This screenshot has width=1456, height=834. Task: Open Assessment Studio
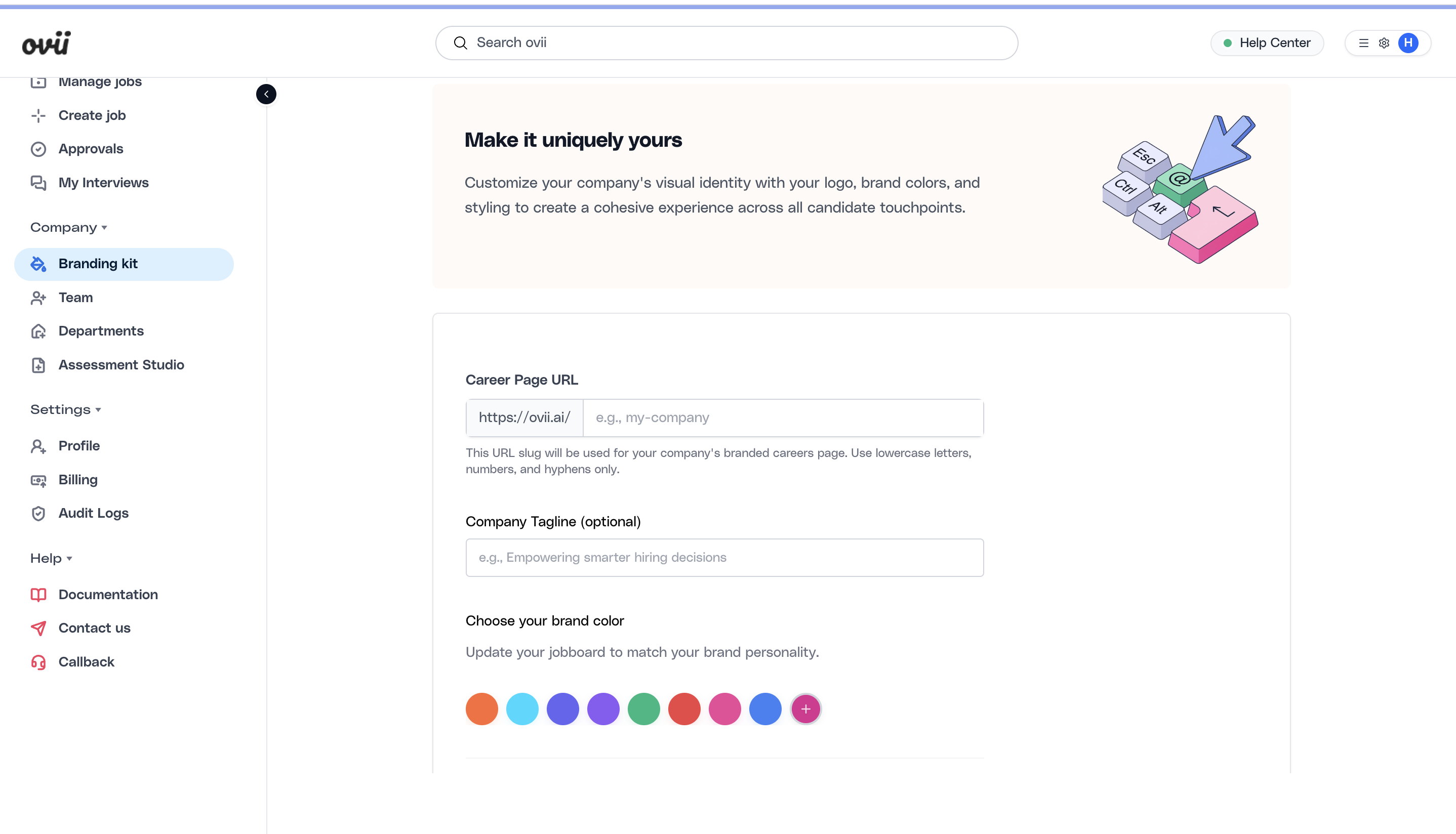(121, 364)
